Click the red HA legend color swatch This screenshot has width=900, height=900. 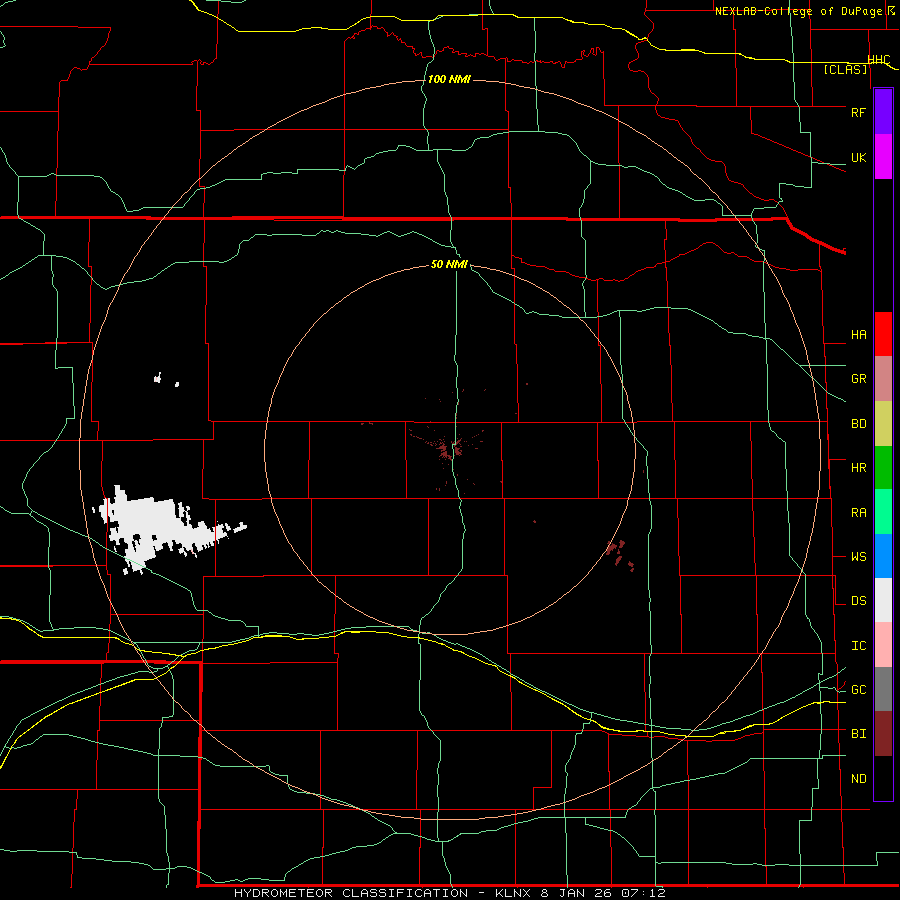(883, 334)
